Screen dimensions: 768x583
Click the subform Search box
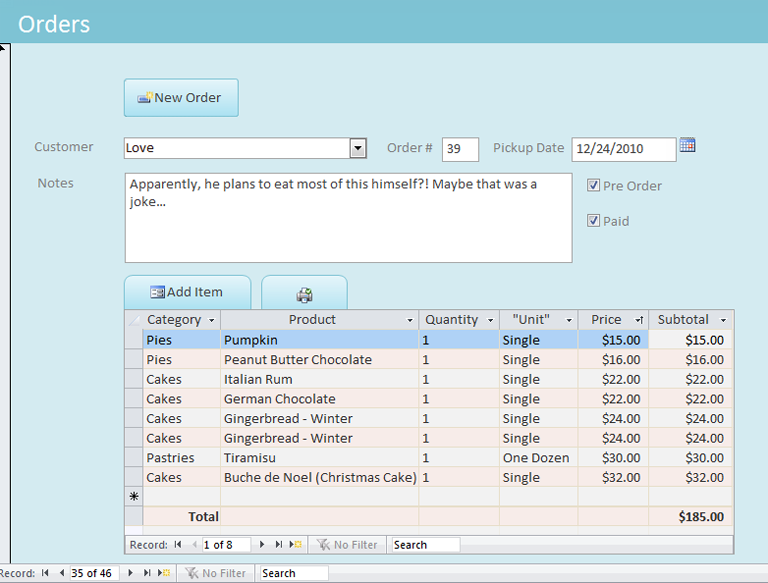pyautogui.click(x=425, y=545)
